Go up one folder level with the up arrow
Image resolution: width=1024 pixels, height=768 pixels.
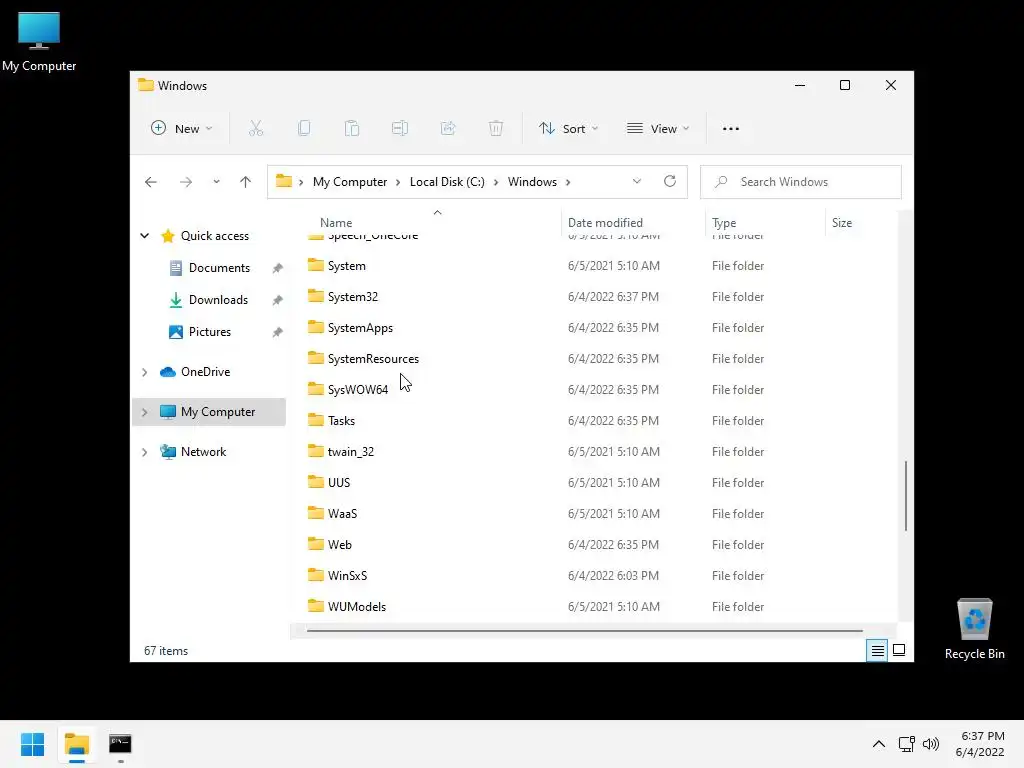(246, 182)
